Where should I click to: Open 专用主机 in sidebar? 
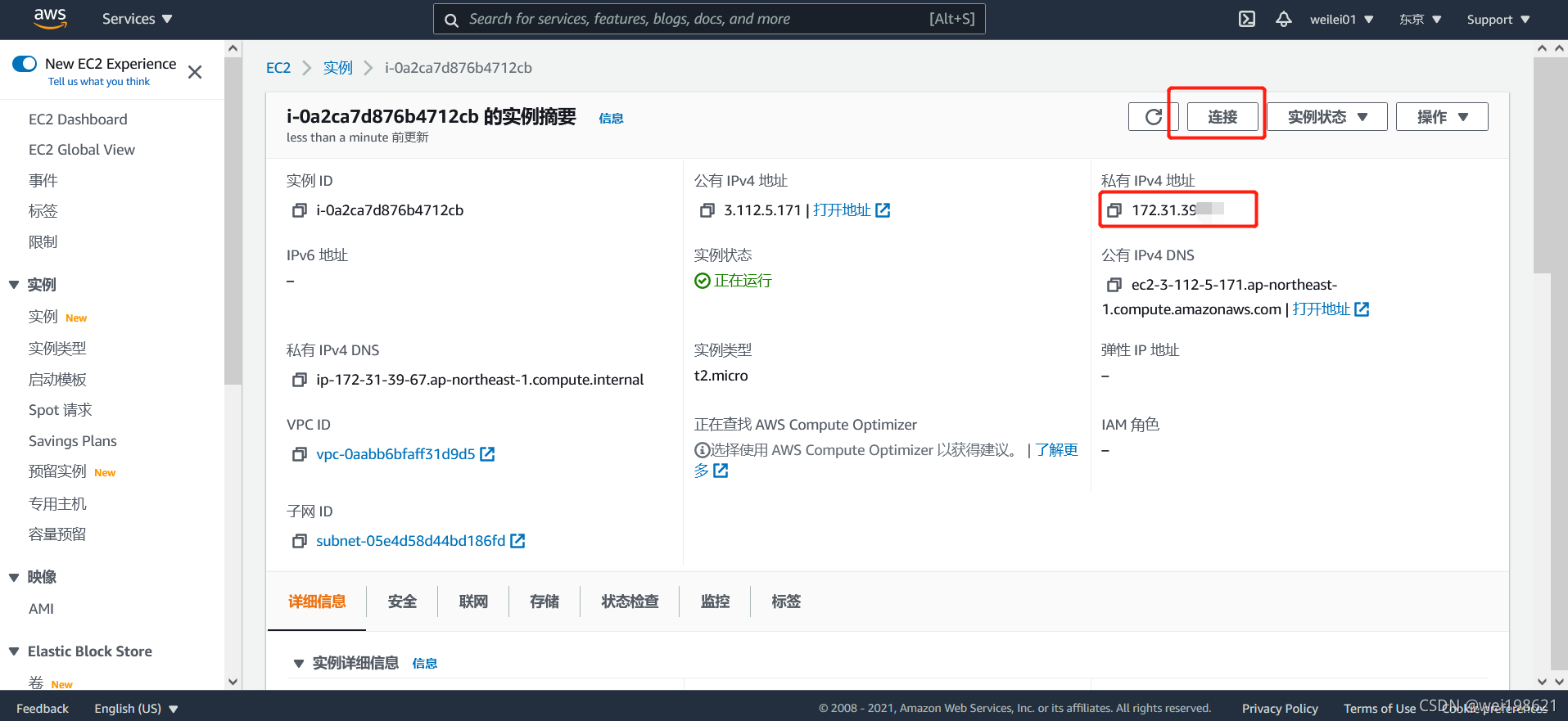[x=57, y=504]
